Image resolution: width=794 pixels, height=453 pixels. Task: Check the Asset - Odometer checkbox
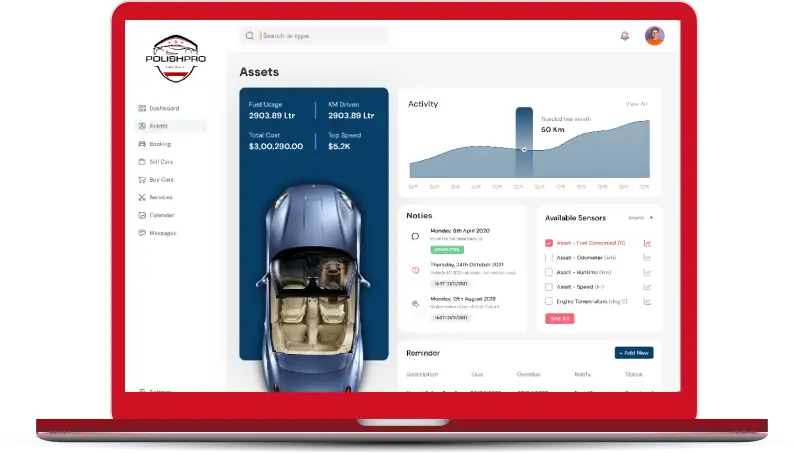[x=549, y=257]
